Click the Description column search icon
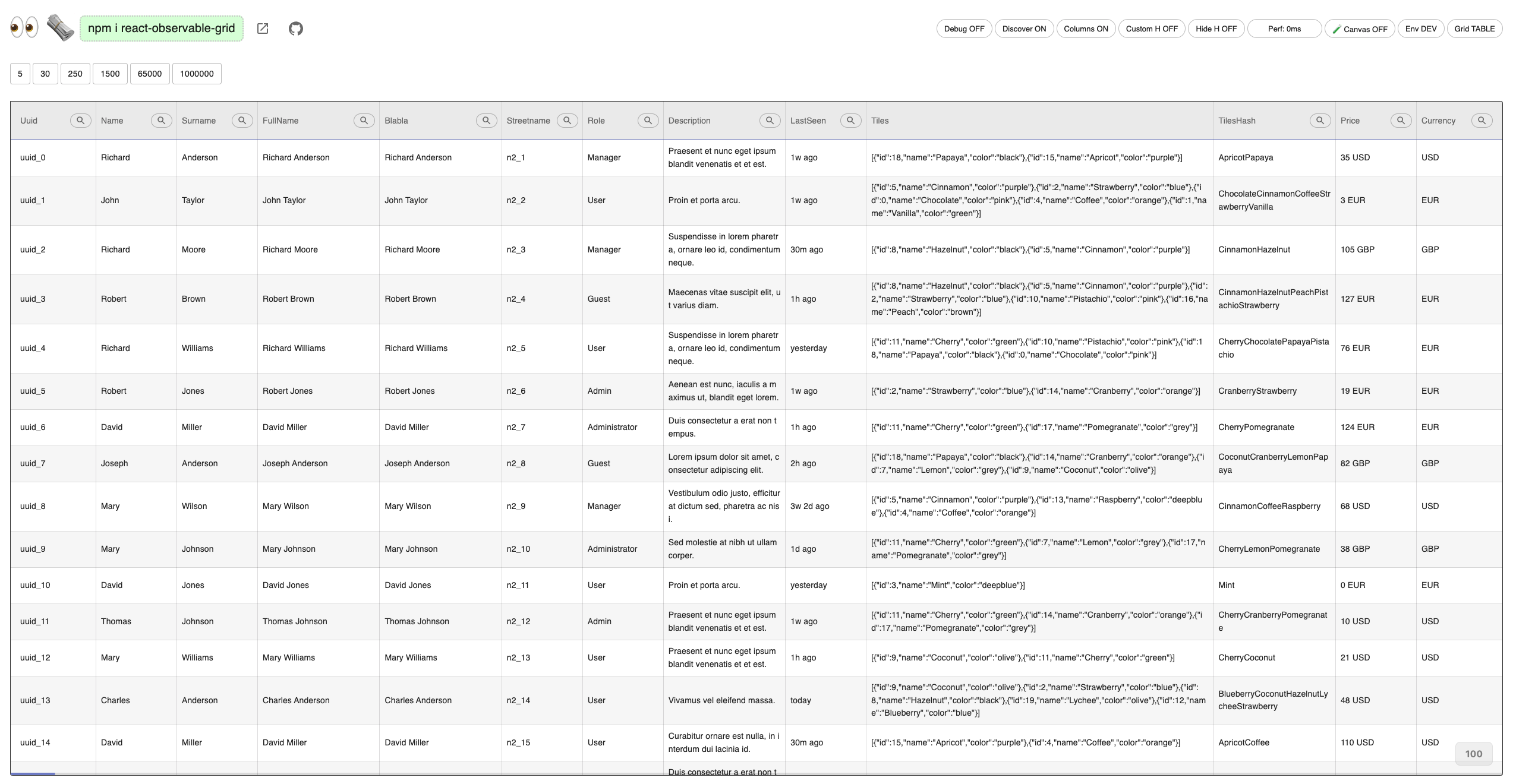Image resolution: width=1513 pixels, height=784 pixels. 770,121
